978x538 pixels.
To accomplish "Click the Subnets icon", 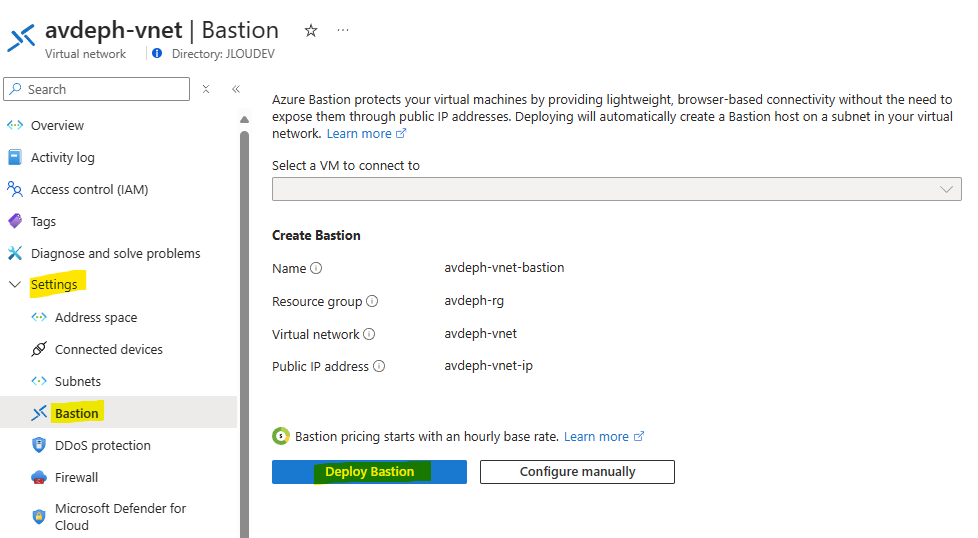I will coord(39,381).
